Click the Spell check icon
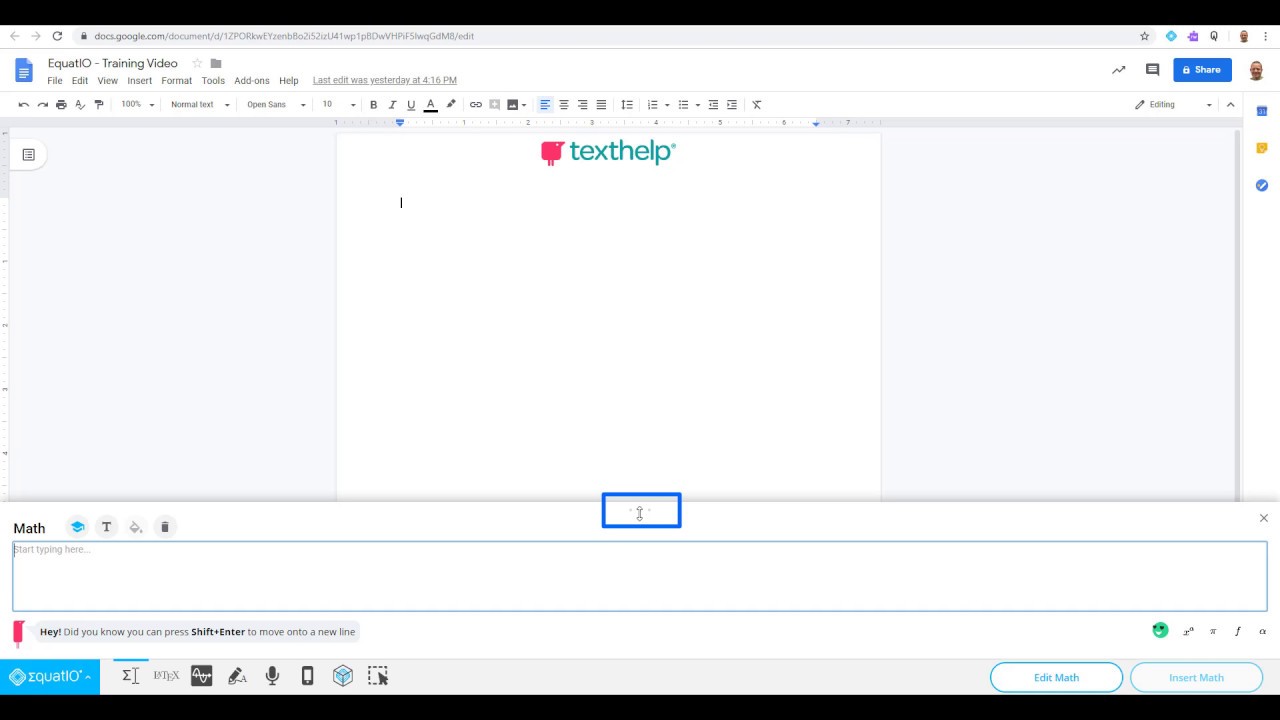 [80, 104]
